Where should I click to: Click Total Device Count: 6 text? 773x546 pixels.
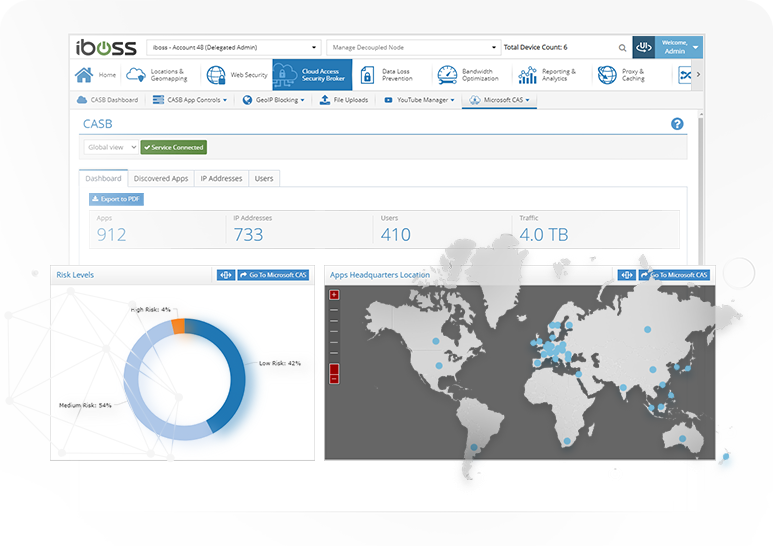(x=535, y=47)
